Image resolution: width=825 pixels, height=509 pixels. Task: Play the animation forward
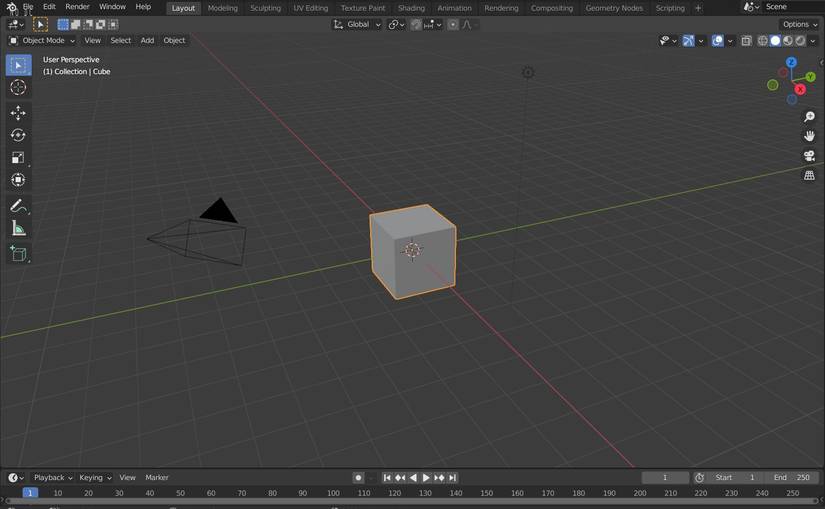point(426,477)
